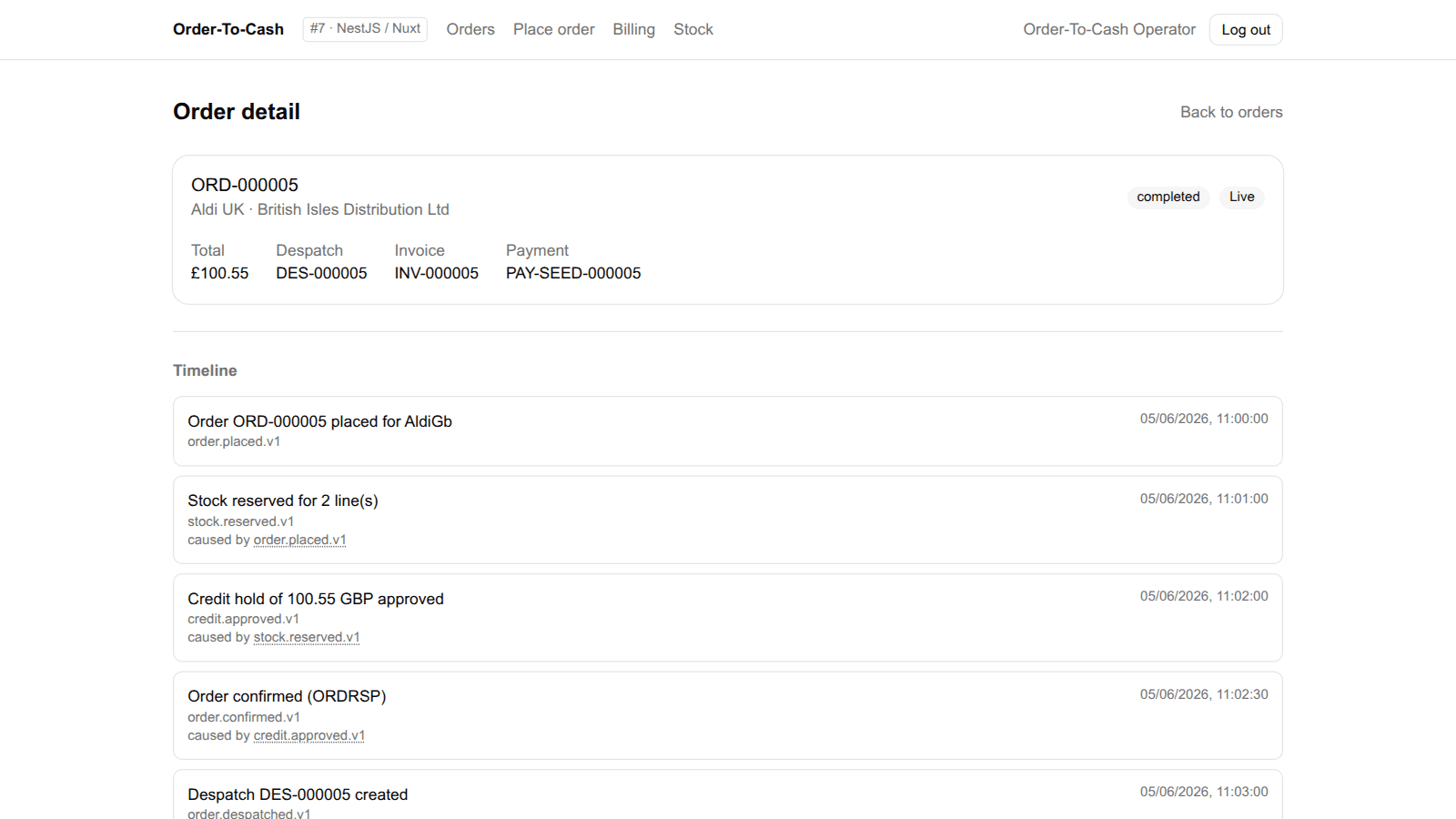The height and width of the screenshot is (819, 1456).
Task: Follow caused-by credit.approved.v1 link
Action: 308,735
